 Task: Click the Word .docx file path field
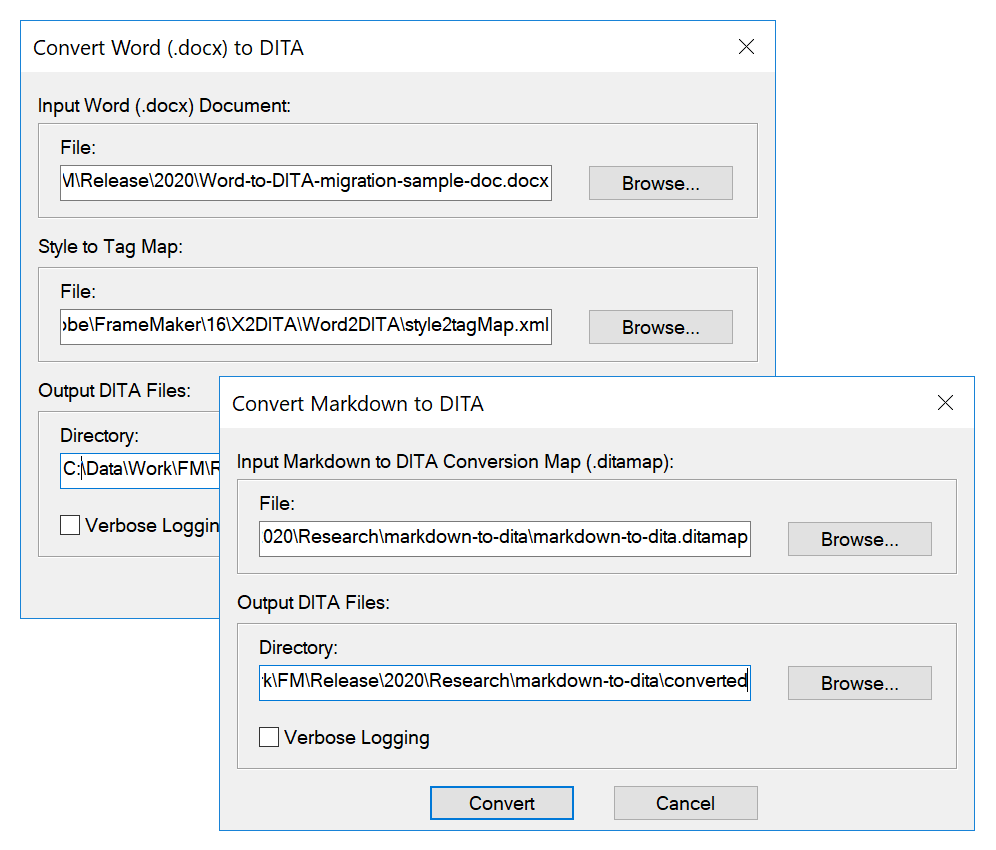click(x=305, y=183)
